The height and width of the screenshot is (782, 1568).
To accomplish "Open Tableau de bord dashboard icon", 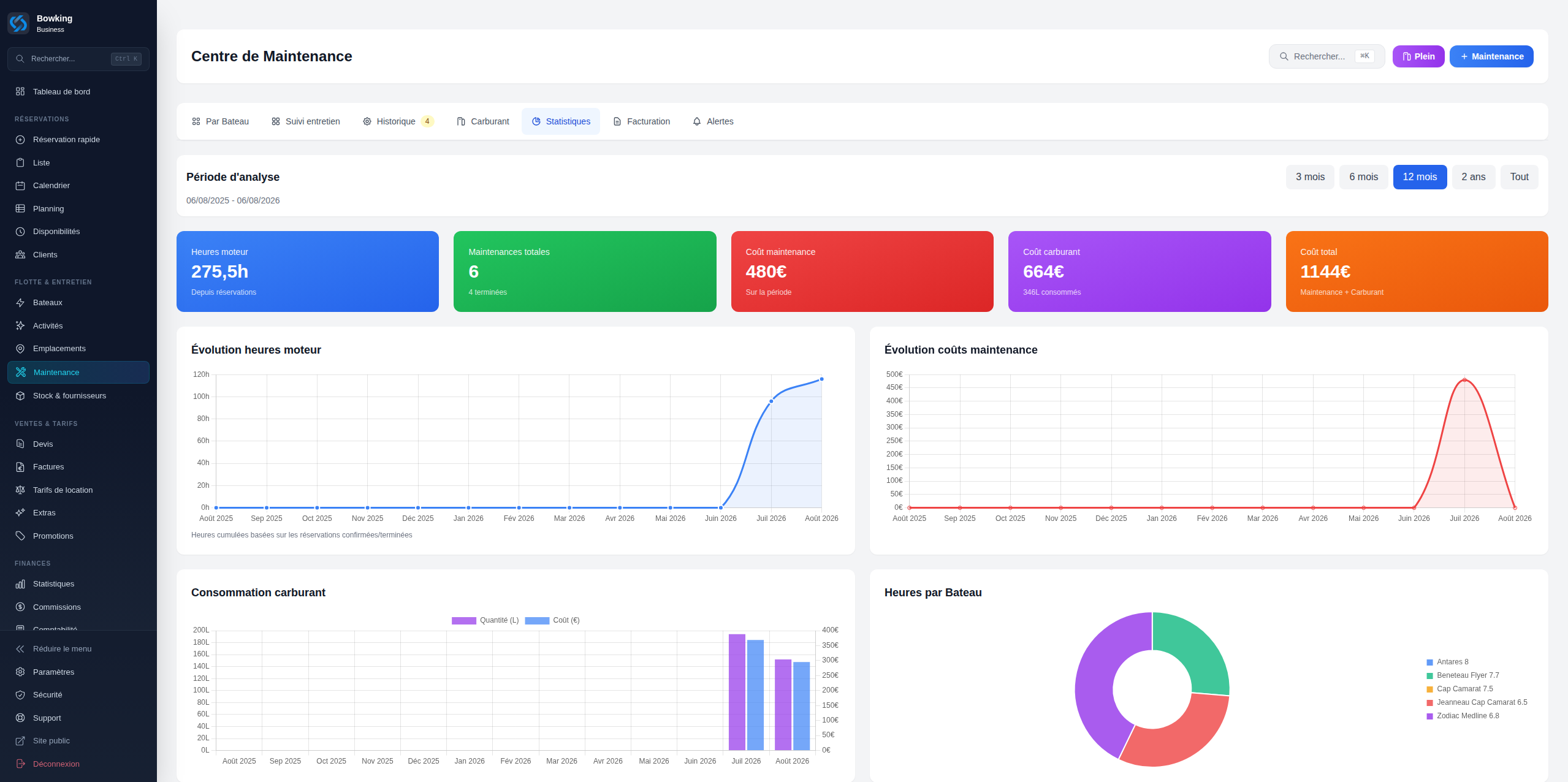I will point(20,91).
